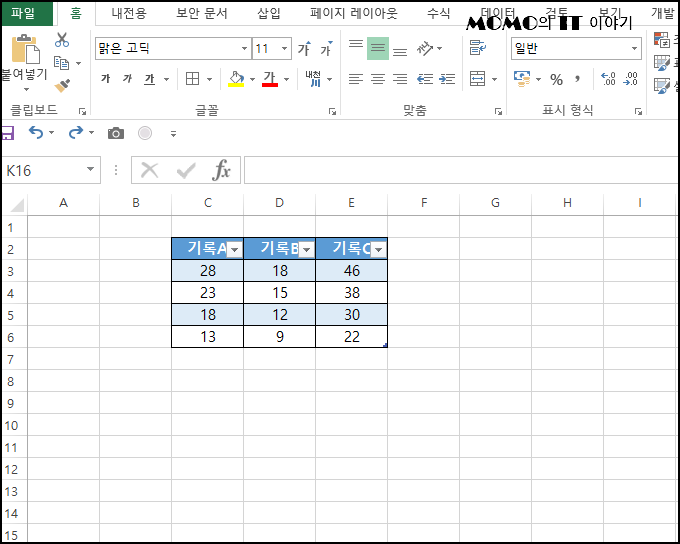680x544 pixels.
Task: Apply cell borders icon
Action: click(x=193, y=79)
